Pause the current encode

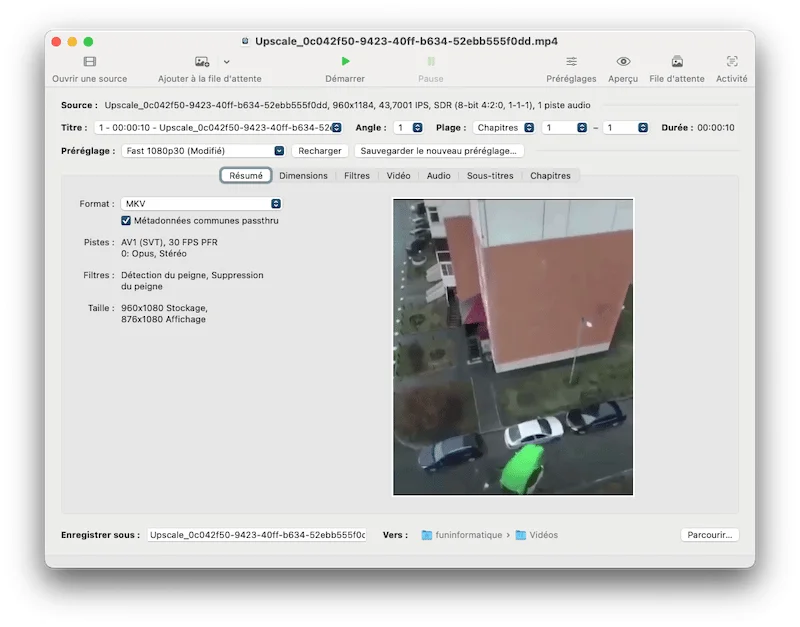pos(431,67)
